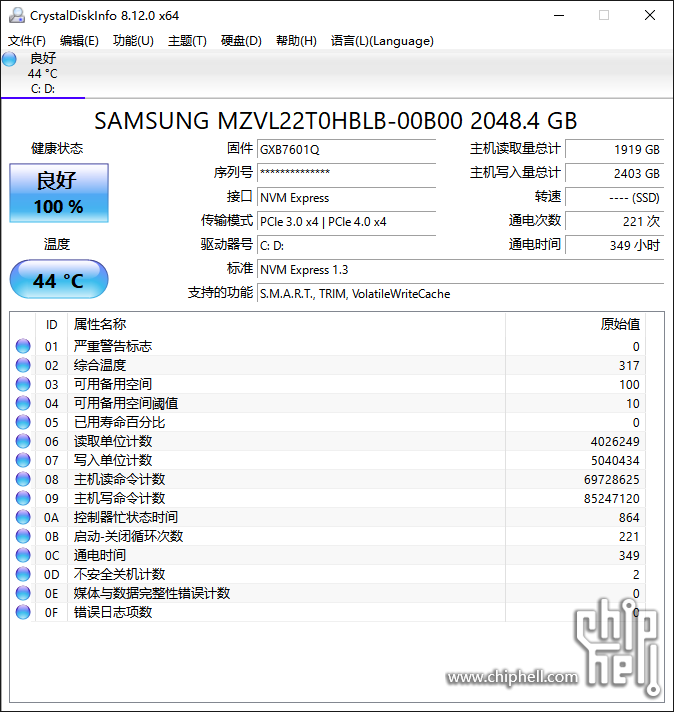674x712 pixels.
Task: Click status orb for attribute 0E 媒体与数据完整性错误计数
Action: tap(23, 593)
